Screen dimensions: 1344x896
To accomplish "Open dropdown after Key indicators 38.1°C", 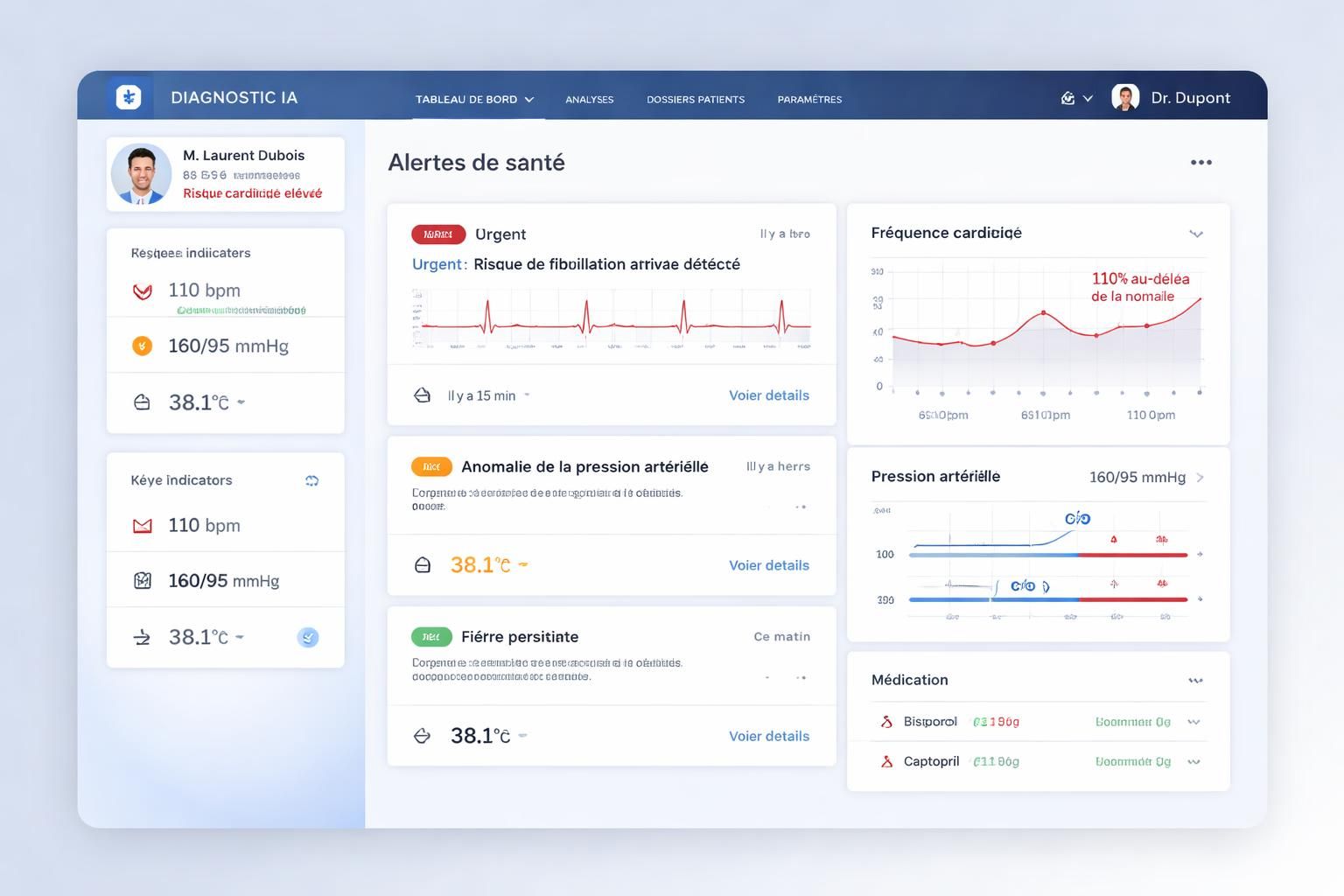I will click(240, 637).
